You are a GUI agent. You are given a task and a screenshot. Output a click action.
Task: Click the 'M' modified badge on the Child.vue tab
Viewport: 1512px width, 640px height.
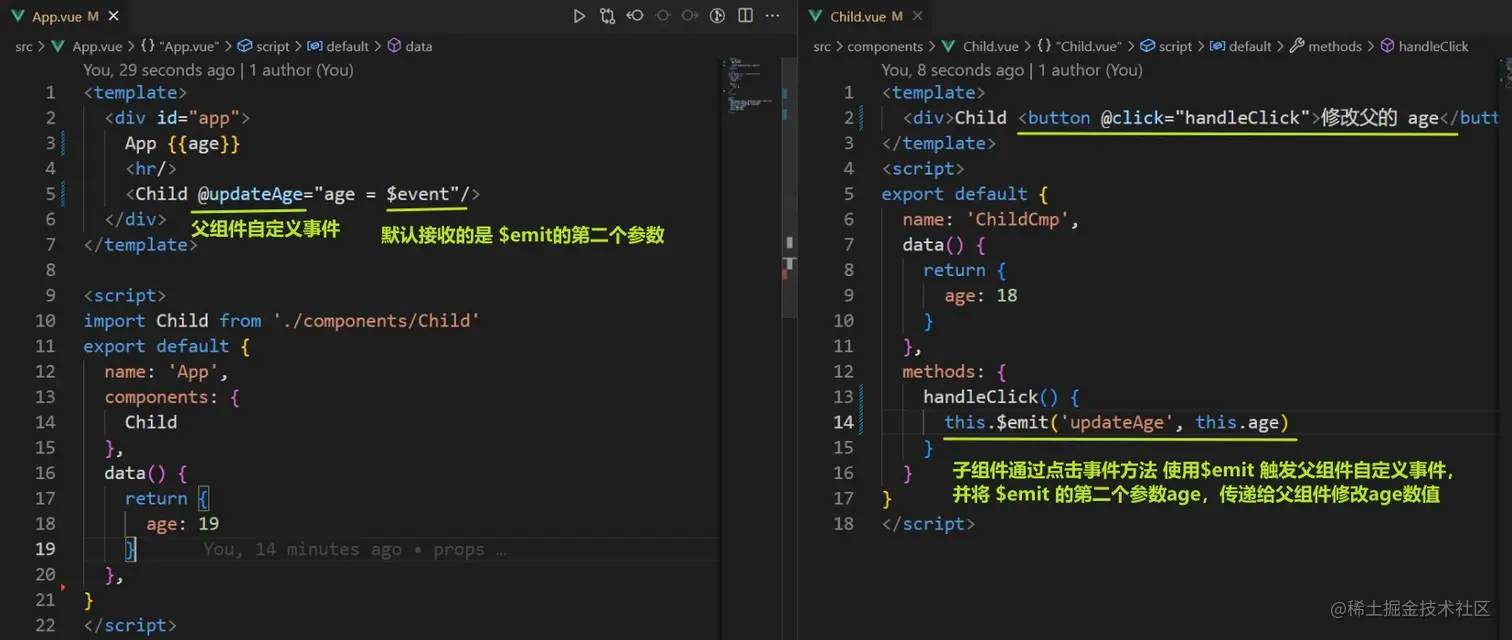click(x=897, y=17)
